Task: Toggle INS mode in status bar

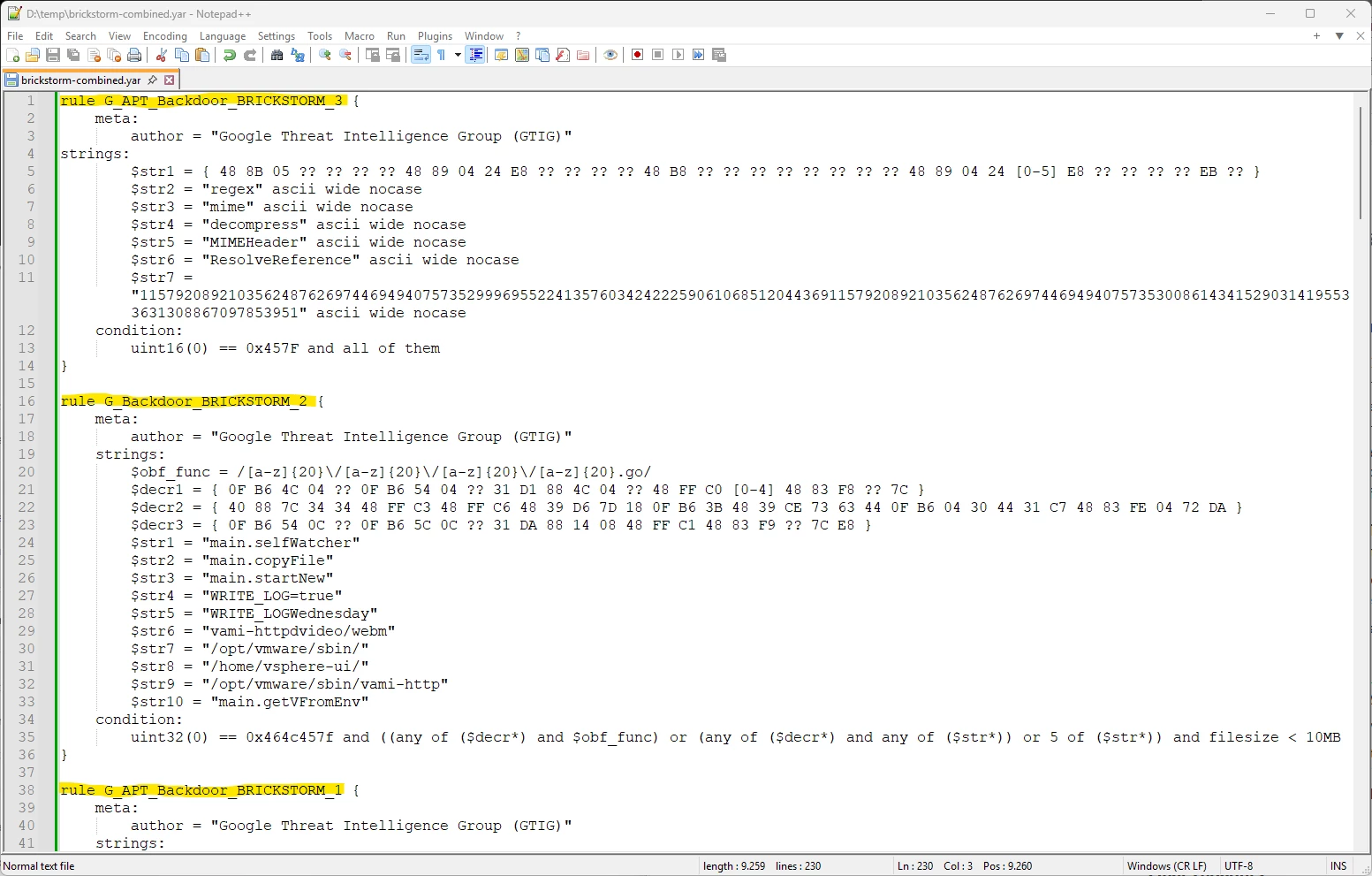Action: (x=1338, y=866)
